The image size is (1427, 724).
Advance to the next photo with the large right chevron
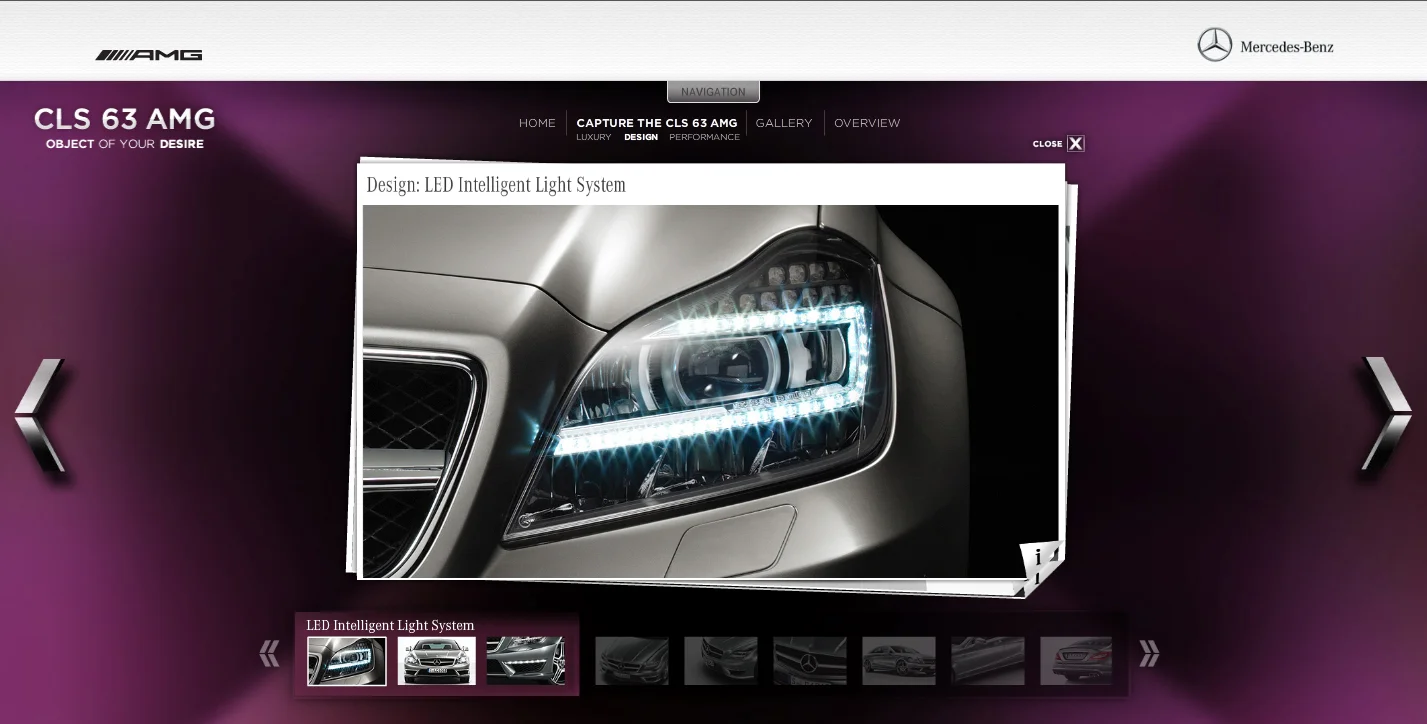[x=1387, y=413]
